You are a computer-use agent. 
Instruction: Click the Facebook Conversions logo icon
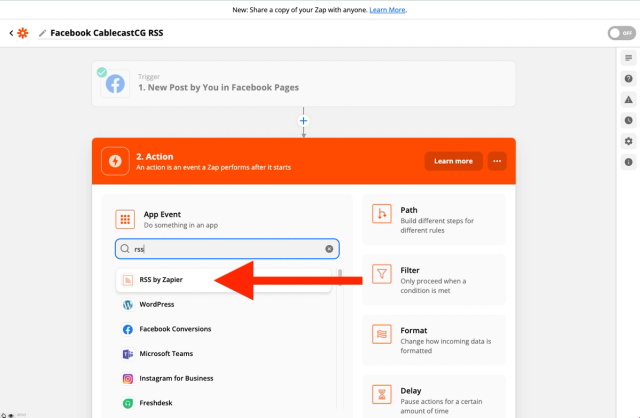pos(128,329)
